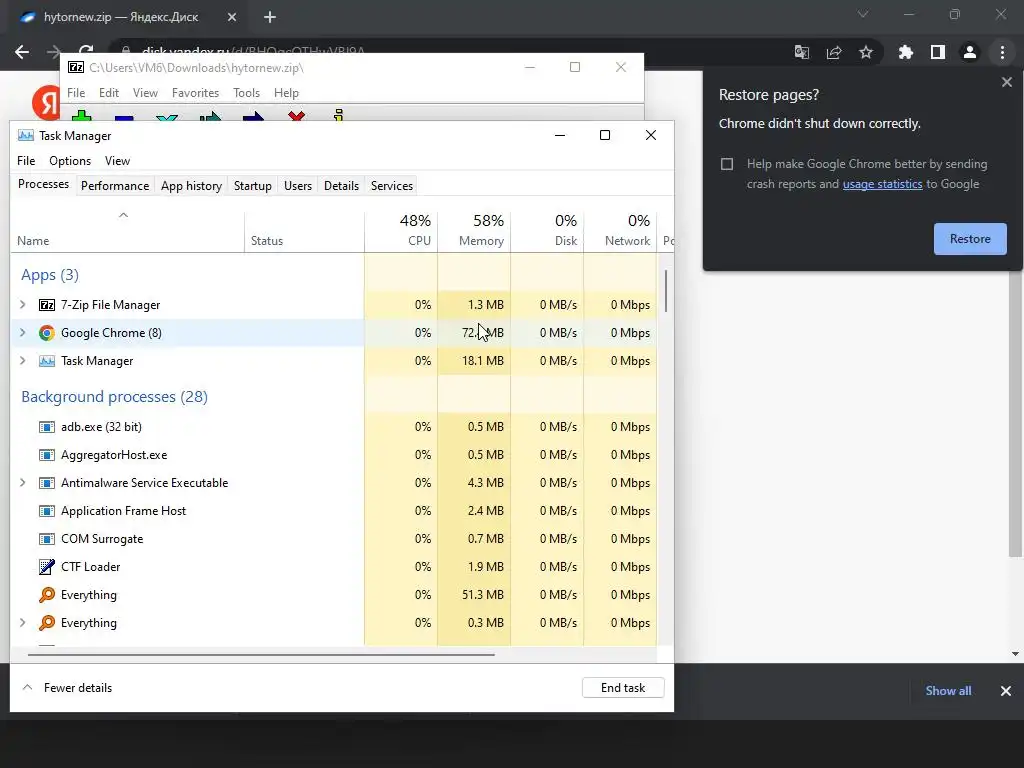The width and height of the screenshot is (1024, 768).
Task: Collapse Task Manager with Fewer details
Action: point(67,688)
